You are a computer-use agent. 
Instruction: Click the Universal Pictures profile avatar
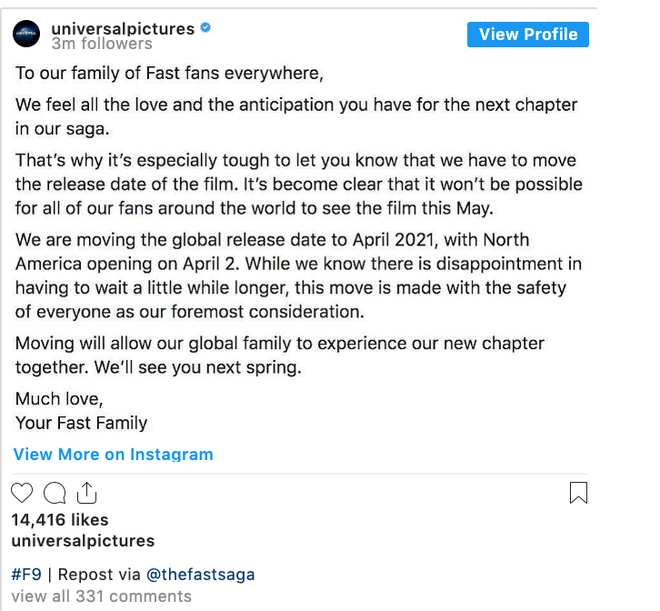[26, 34]
